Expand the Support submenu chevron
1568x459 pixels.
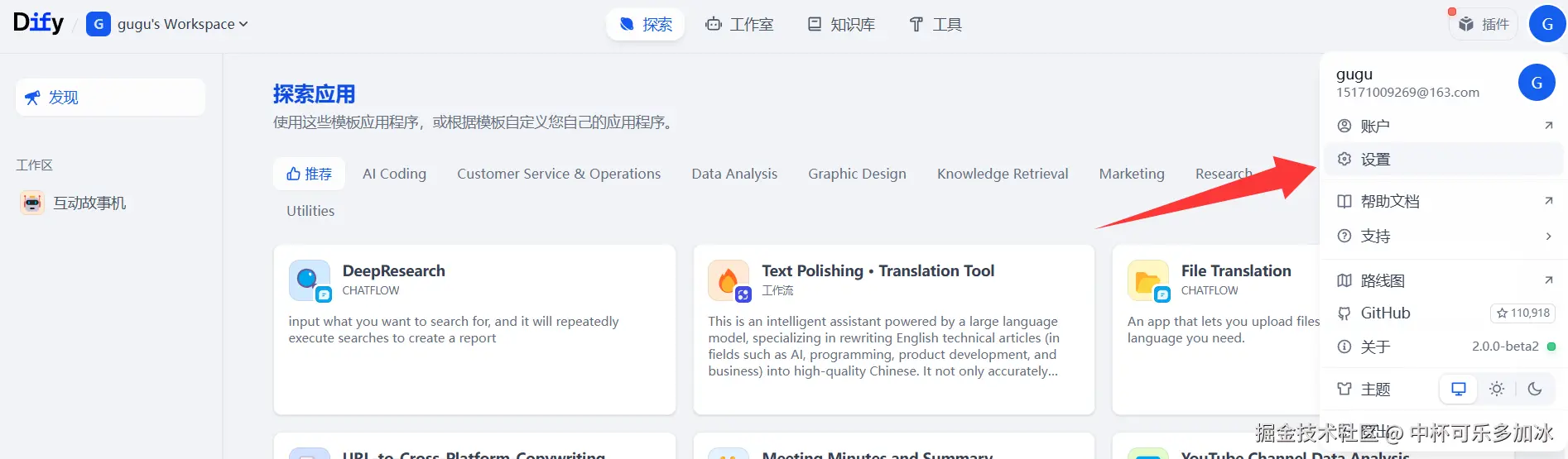click(x=1548, y=237)
